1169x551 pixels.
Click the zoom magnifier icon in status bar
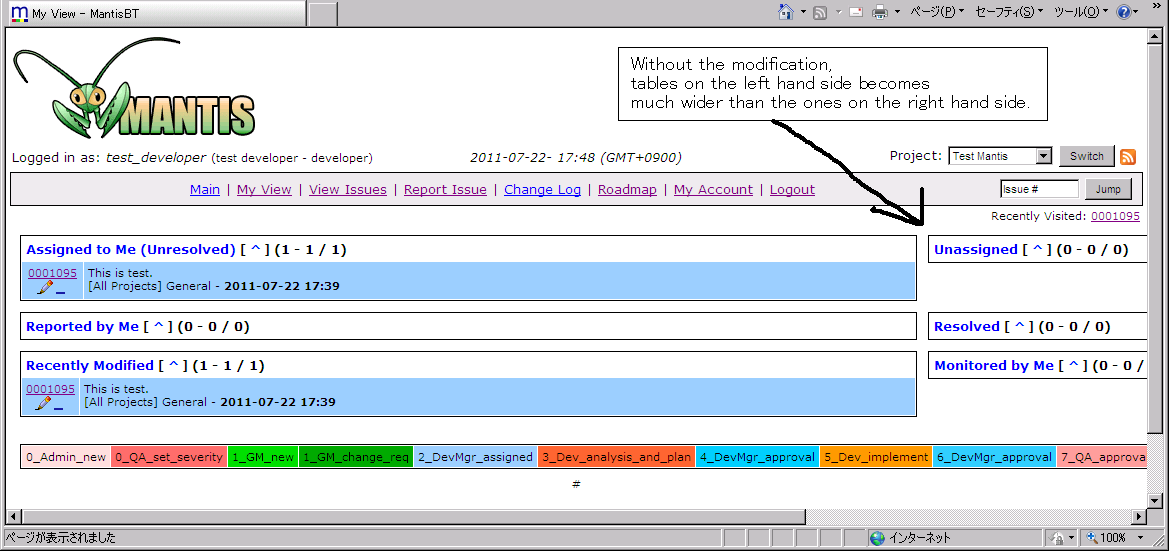point(1092,538)
